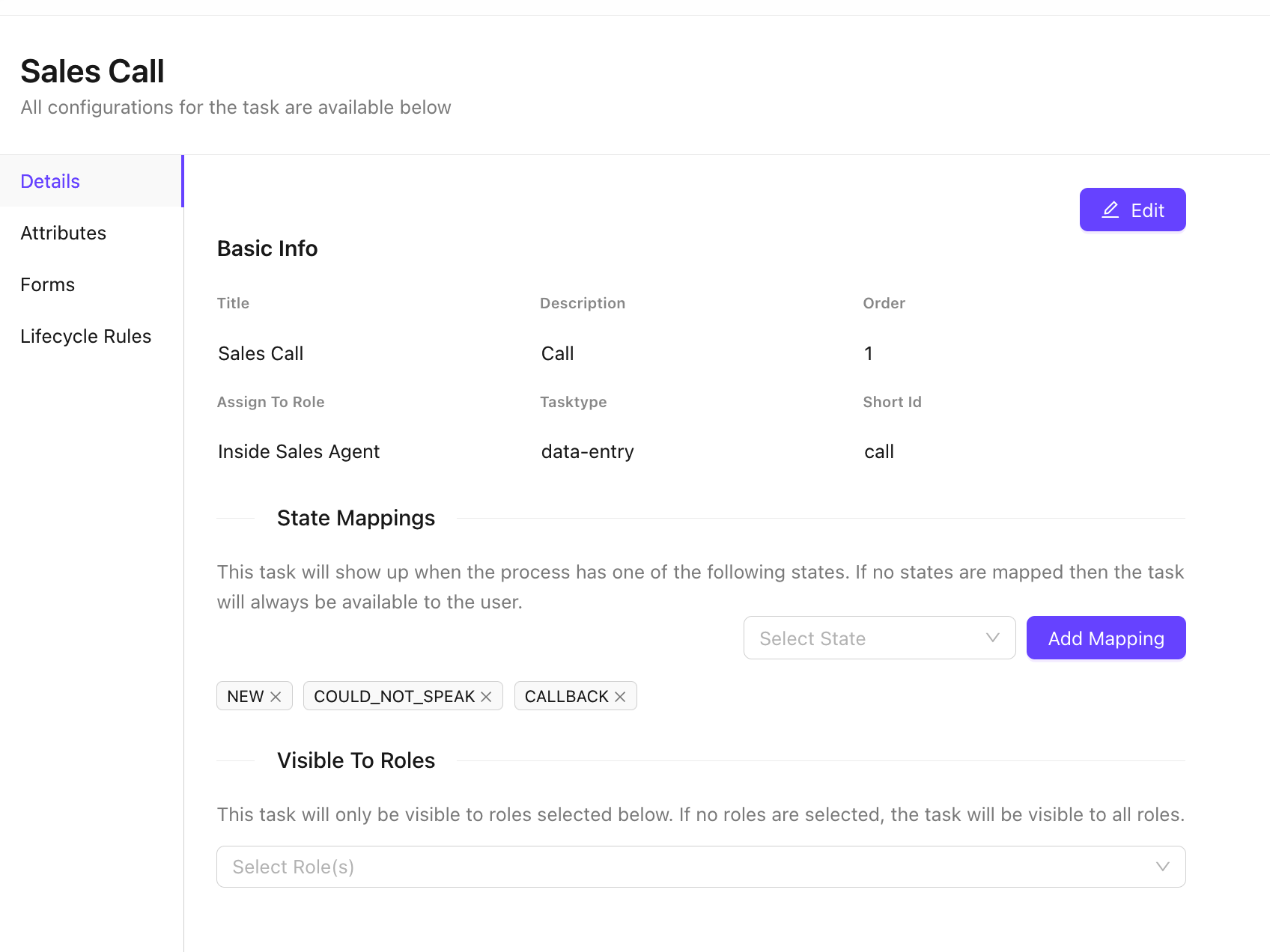Click the State Mappings section heading
Image resolution: width=1270 pixels, height=952 pixels.
pos(356,518)
